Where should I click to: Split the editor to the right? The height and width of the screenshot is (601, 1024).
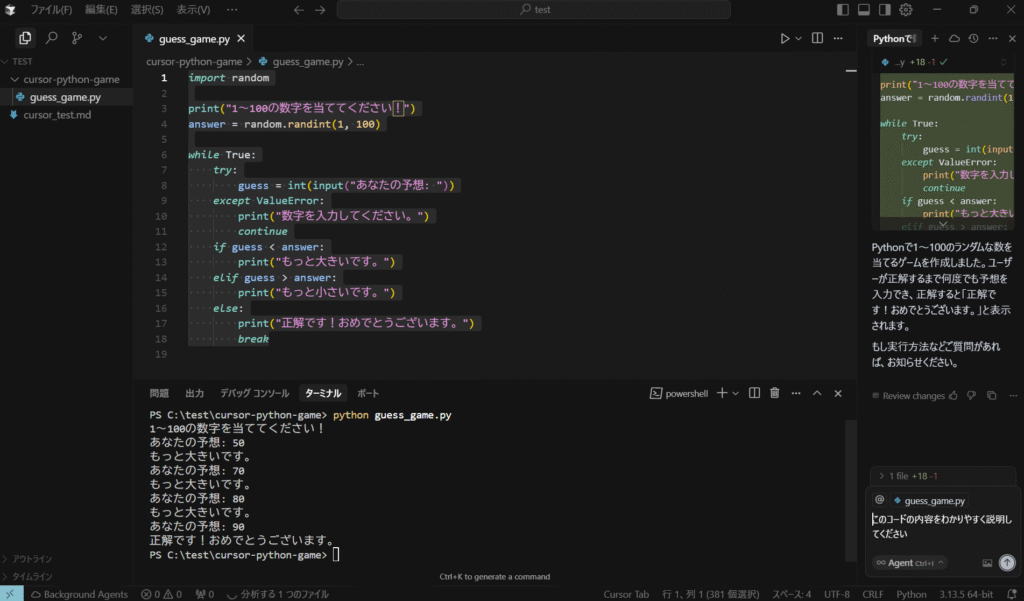(817, 39)
